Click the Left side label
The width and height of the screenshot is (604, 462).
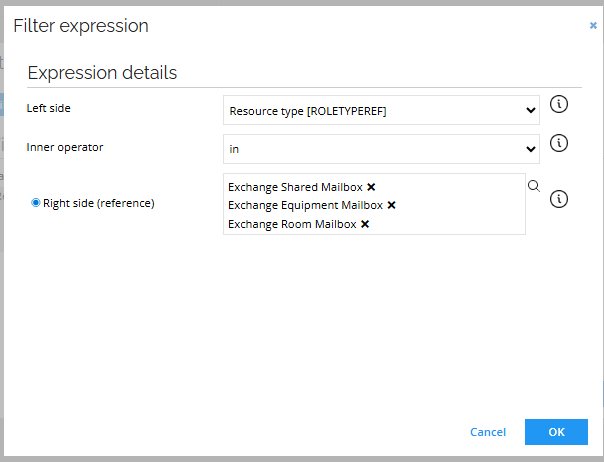tap(49, 107)
